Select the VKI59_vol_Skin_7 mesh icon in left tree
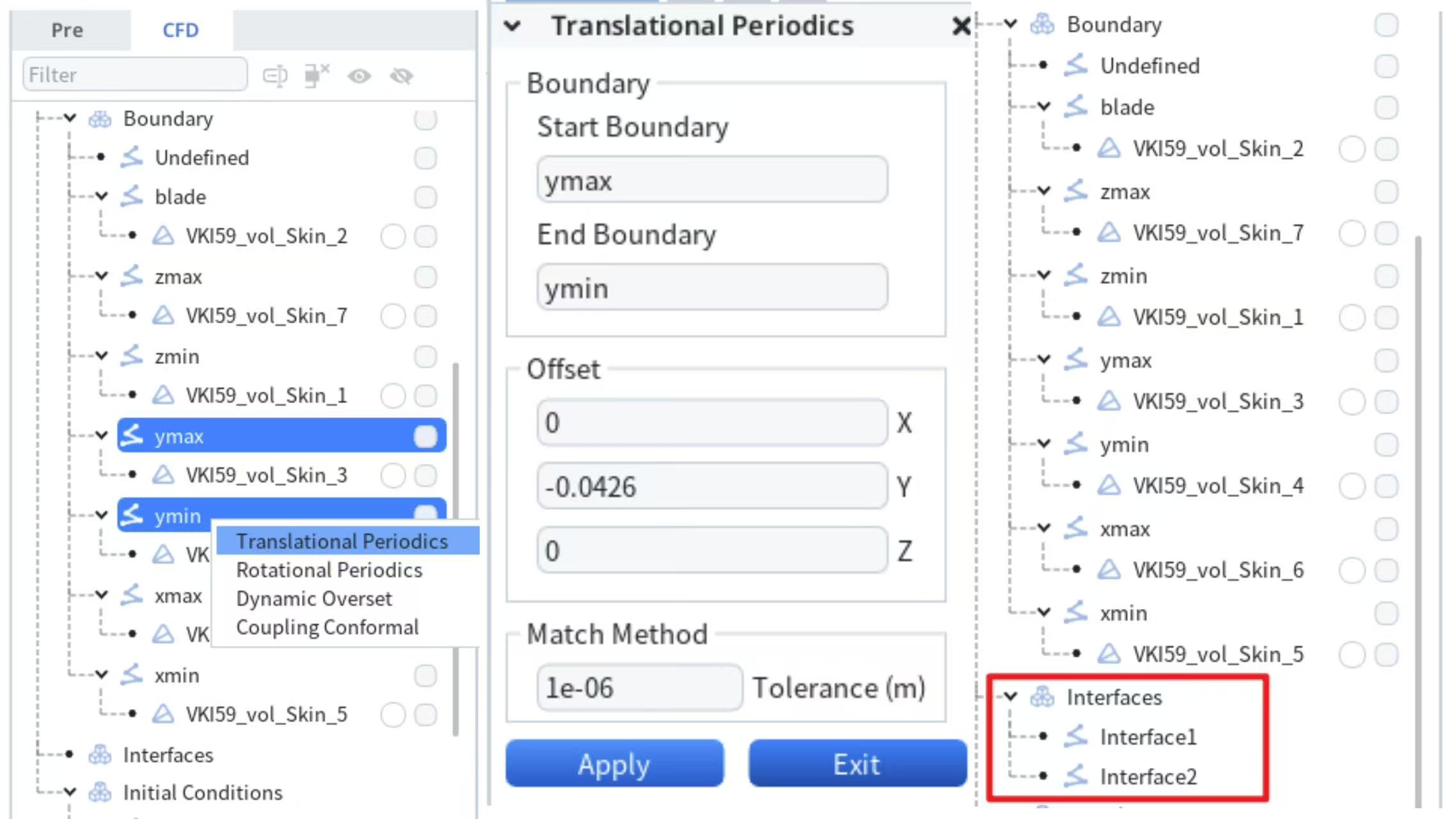The image size is (1456, 819). coord(163,315)
